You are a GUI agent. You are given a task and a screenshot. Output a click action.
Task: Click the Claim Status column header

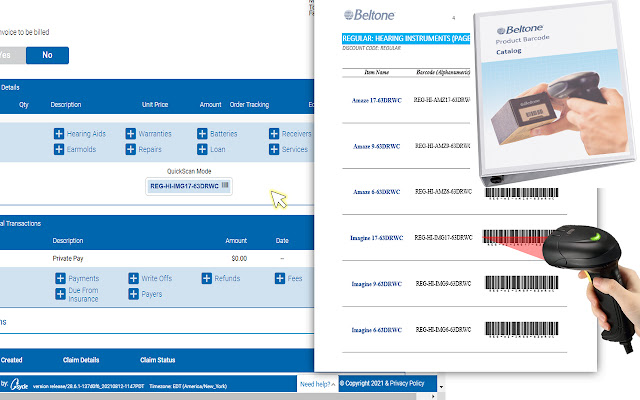click(x=158, y=360)
